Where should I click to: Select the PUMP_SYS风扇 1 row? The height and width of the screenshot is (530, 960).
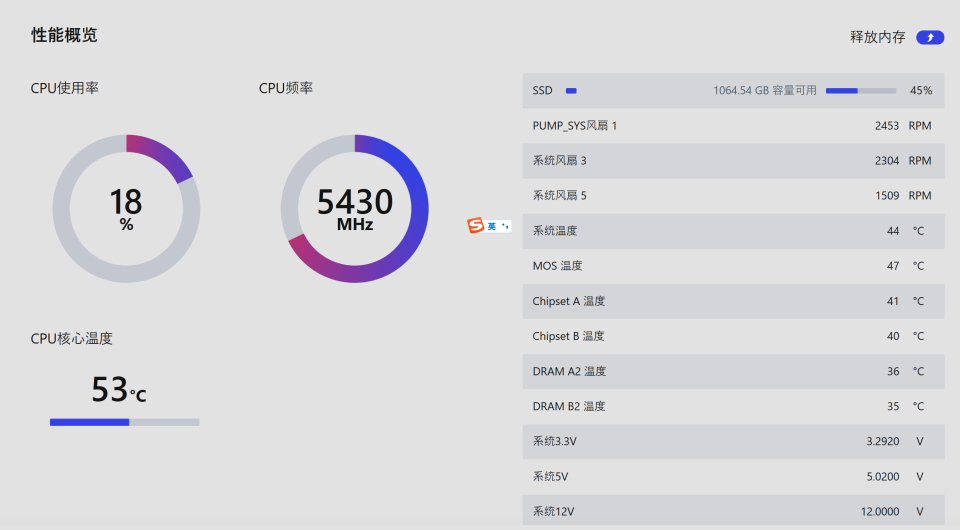(732, 126)
